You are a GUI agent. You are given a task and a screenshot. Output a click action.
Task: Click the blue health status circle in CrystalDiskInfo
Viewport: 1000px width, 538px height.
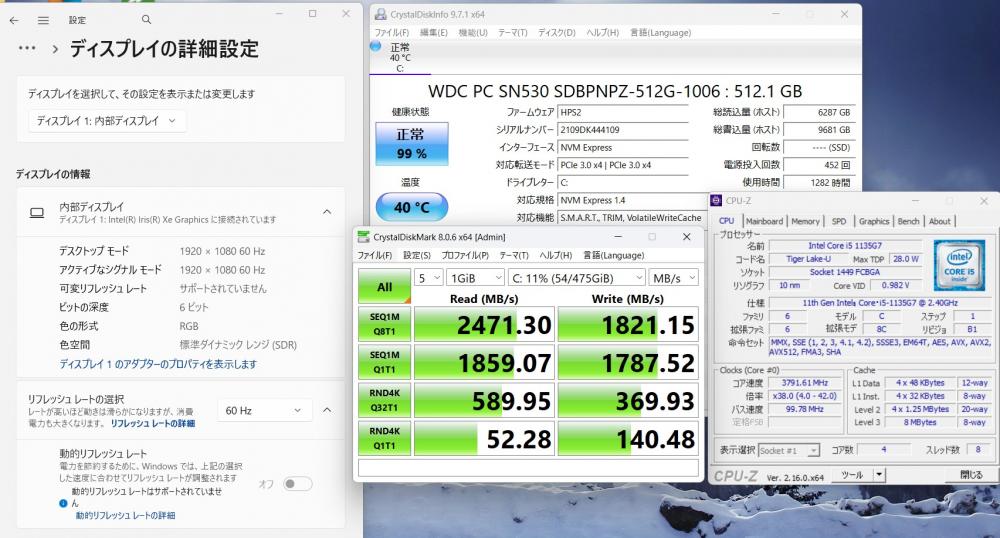pyautogui.click(x=376, y=46)
